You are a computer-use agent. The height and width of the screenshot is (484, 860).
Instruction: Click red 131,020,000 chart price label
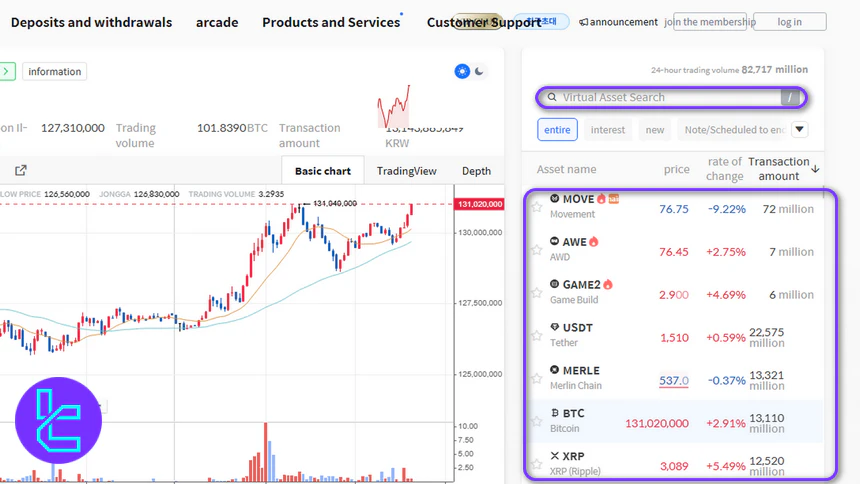[479, 204]
